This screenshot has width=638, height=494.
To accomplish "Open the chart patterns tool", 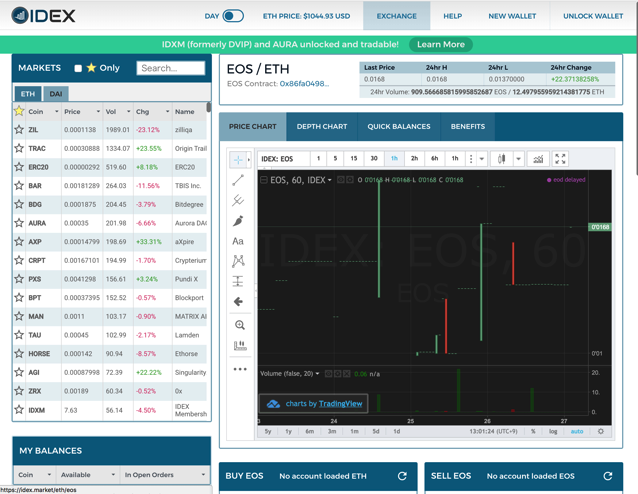I will coord(238,261).
